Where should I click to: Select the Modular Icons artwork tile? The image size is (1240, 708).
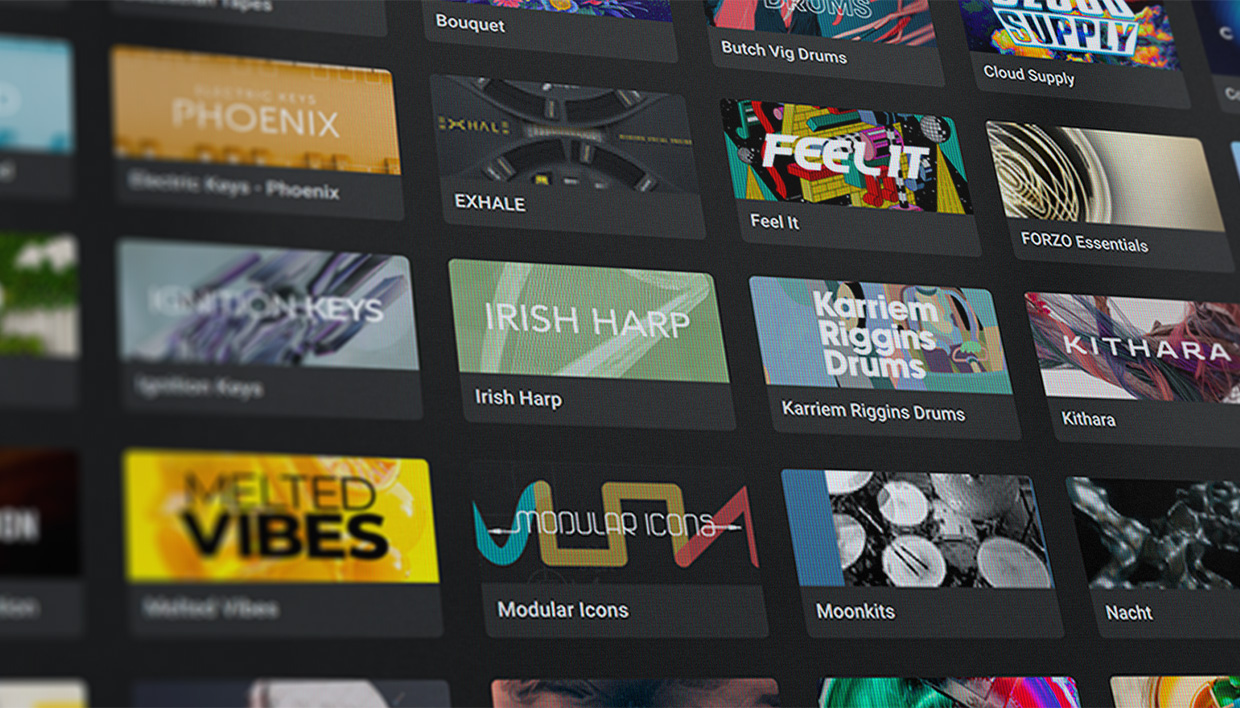tap(615, 523)
